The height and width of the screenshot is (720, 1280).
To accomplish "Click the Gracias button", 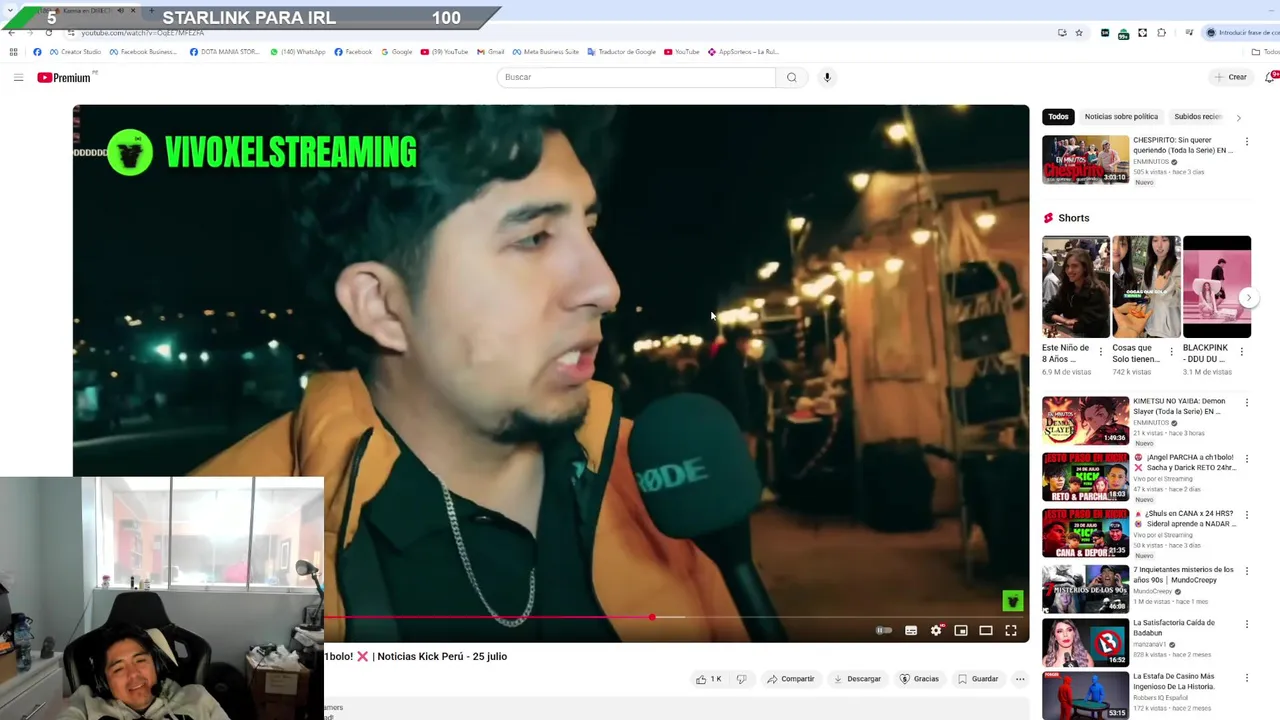I will tap(919, 679).
